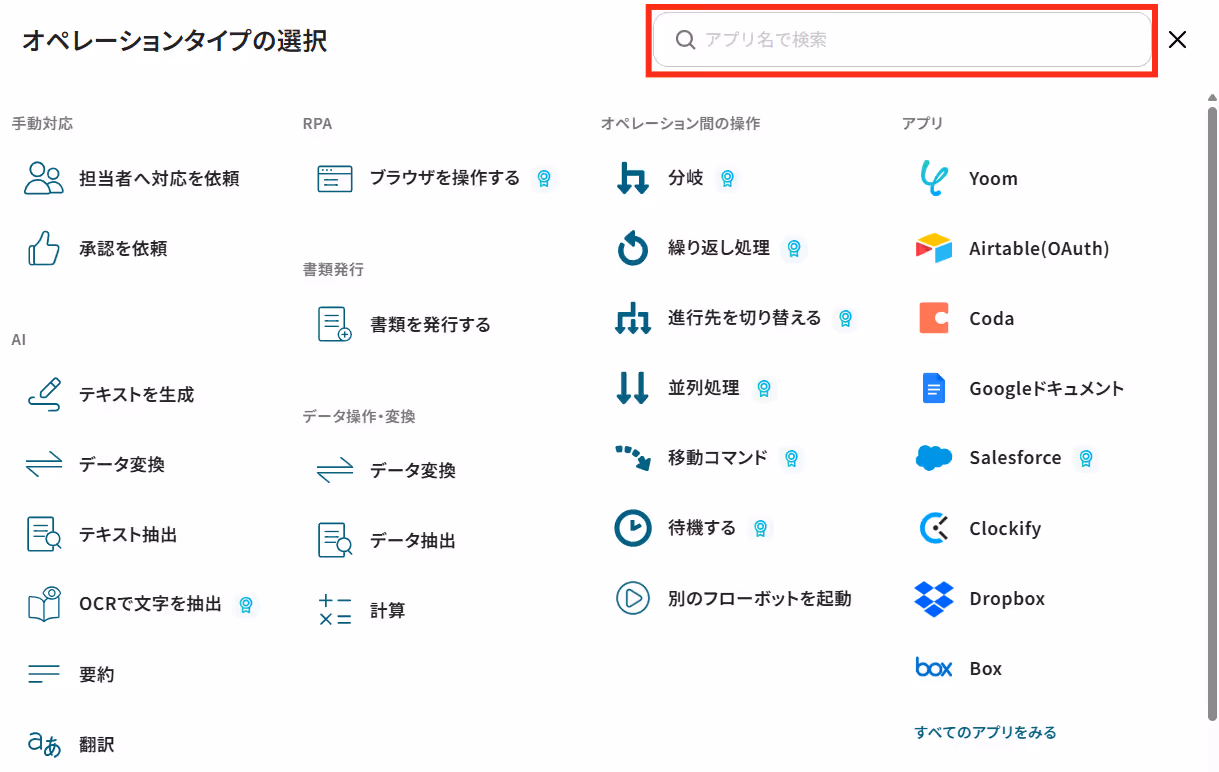1219x772 pixels.
Task: Choose the 並列処理 label
Action: coord(704,388)
